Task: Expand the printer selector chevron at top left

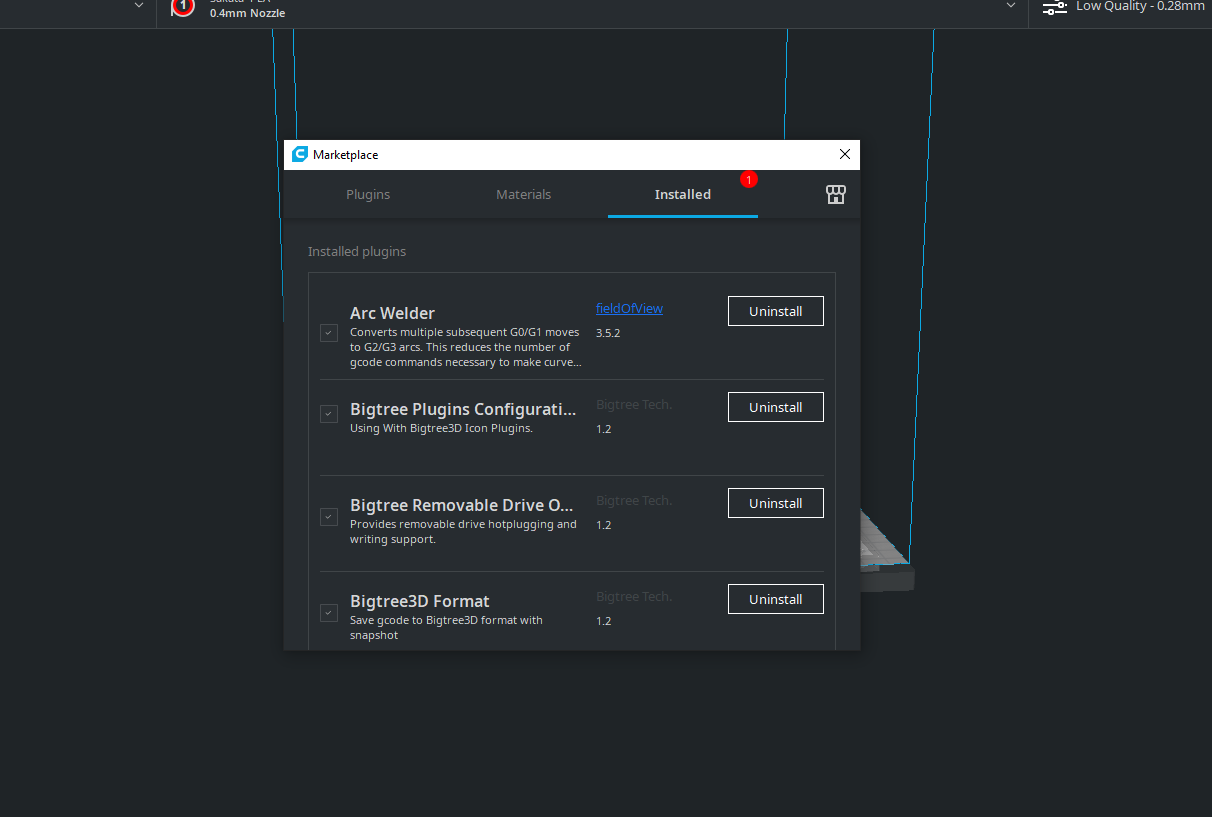Action: point(139,6)
